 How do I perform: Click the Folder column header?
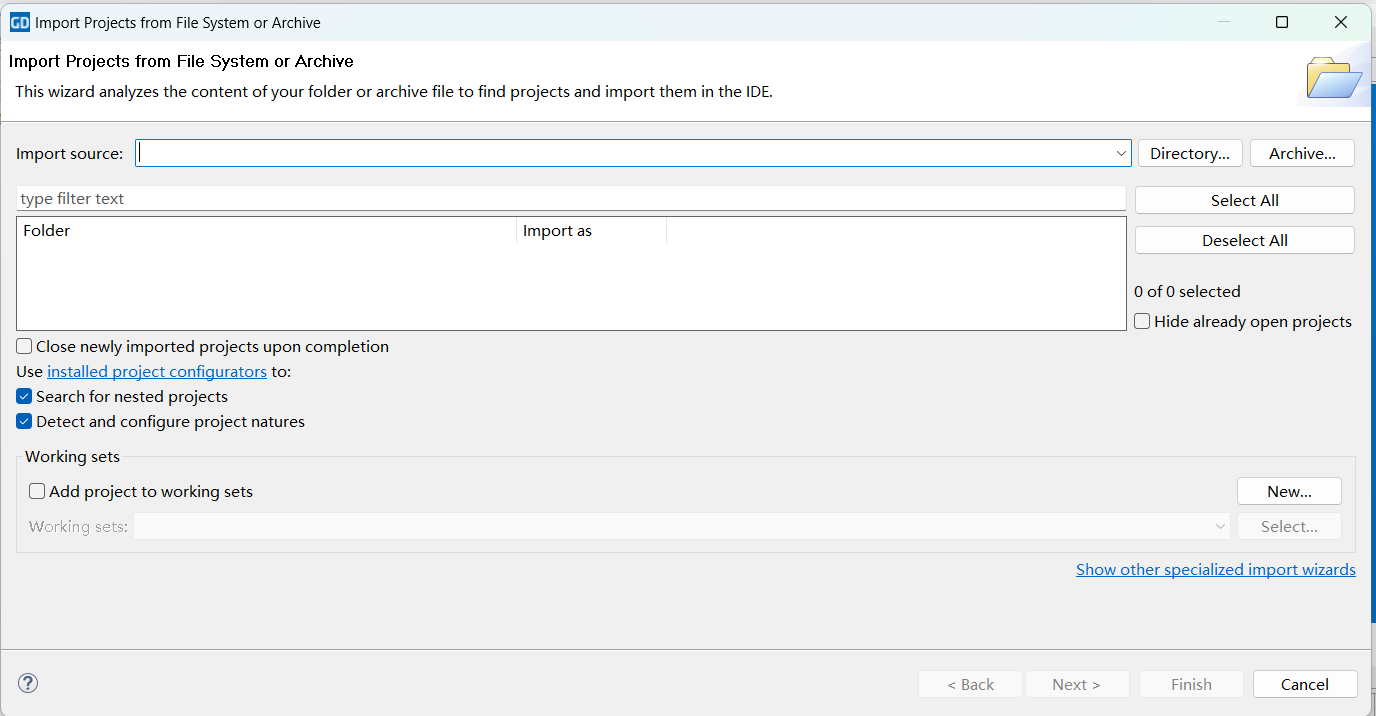click(266, 231)
